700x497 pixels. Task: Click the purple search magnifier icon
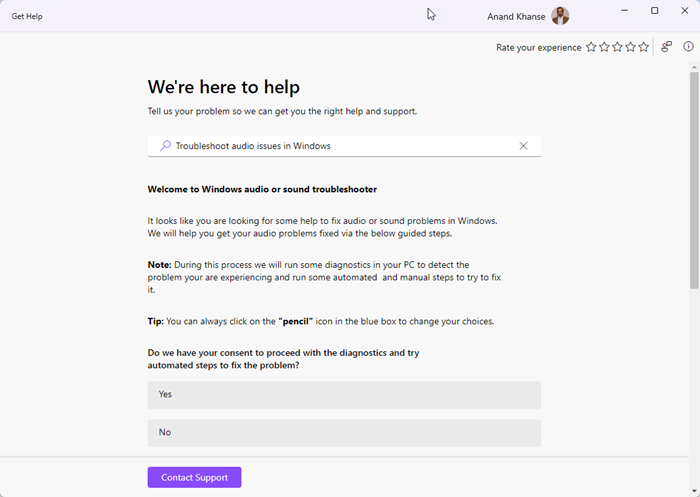165,146
